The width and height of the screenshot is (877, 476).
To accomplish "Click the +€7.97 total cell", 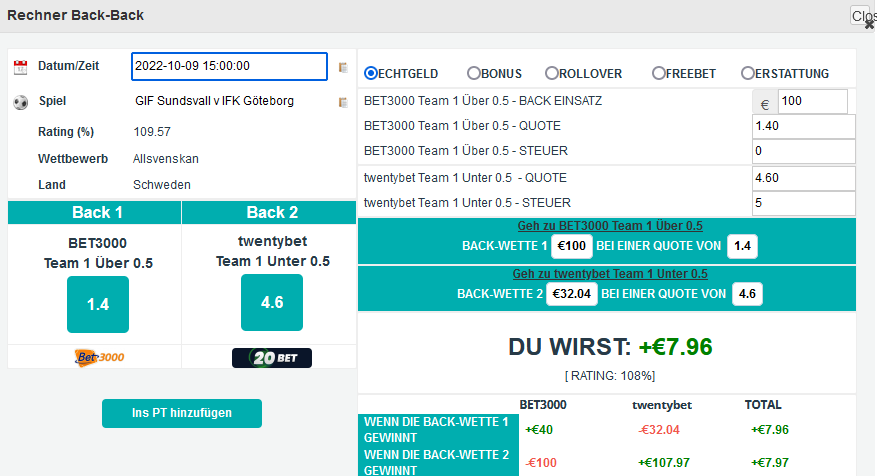I will click(x=770, y=463).
